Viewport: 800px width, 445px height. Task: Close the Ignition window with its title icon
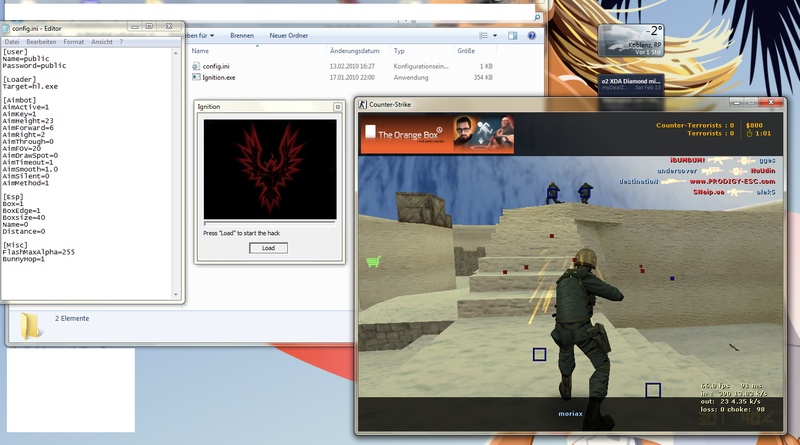click(x=338, y=107)
